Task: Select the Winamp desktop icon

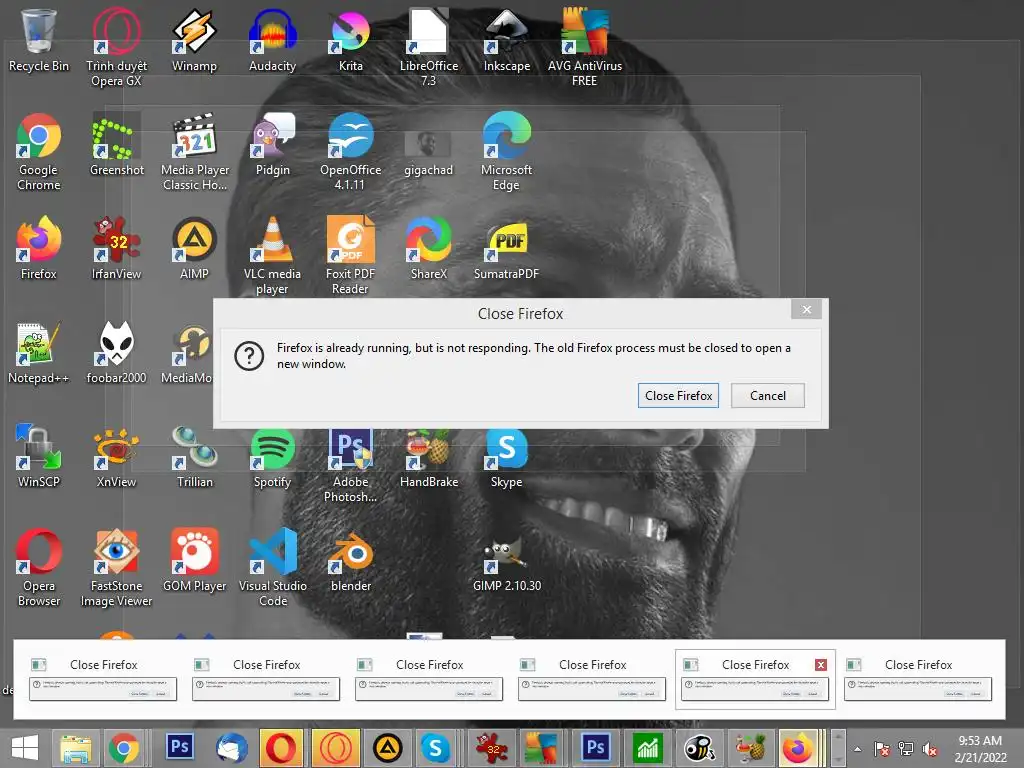Action: pos(194,40)
